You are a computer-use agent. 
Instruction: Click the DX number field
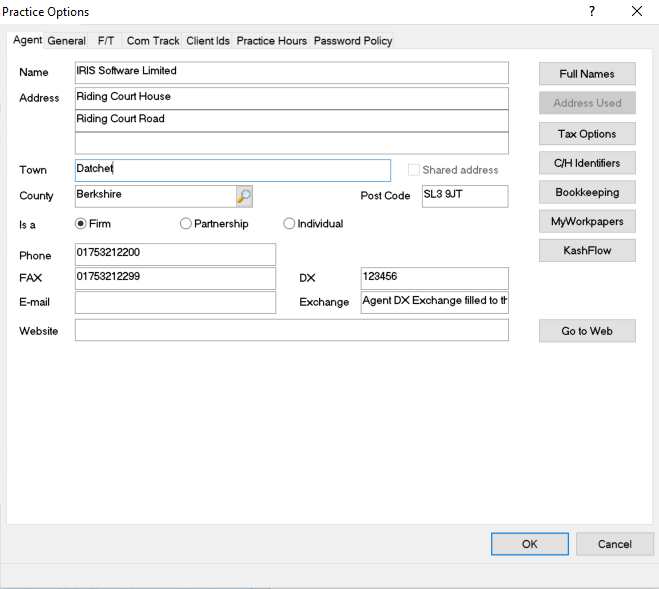coord(435,278)
